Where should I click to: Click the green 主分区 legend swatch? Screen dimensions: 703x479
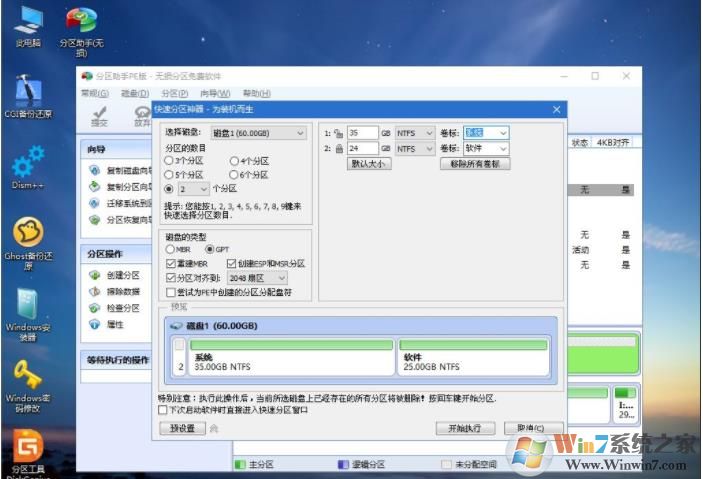pyautogui.click(x=240, y=465)
